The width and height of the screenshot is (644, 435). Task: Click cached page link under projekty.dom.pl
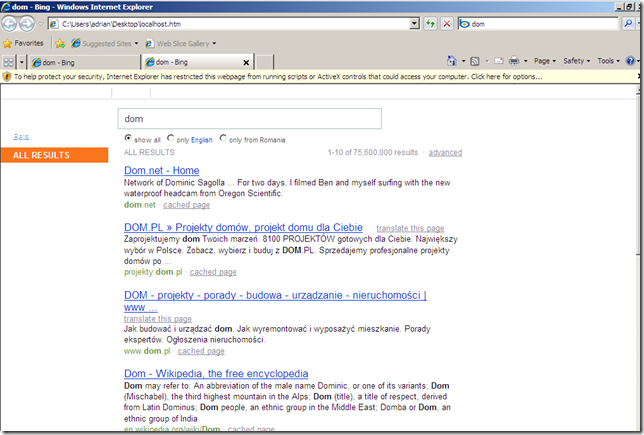coord(213,272)
